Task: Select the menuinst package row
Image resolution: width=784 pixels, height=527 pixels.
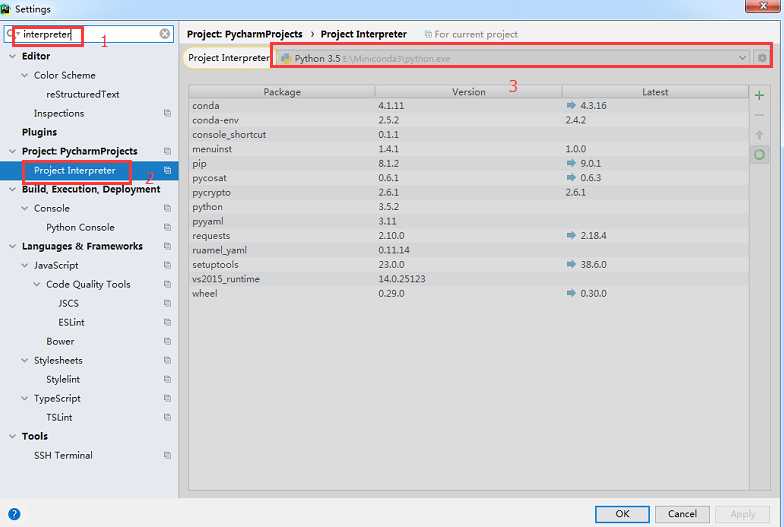Action: coord(468,149)
